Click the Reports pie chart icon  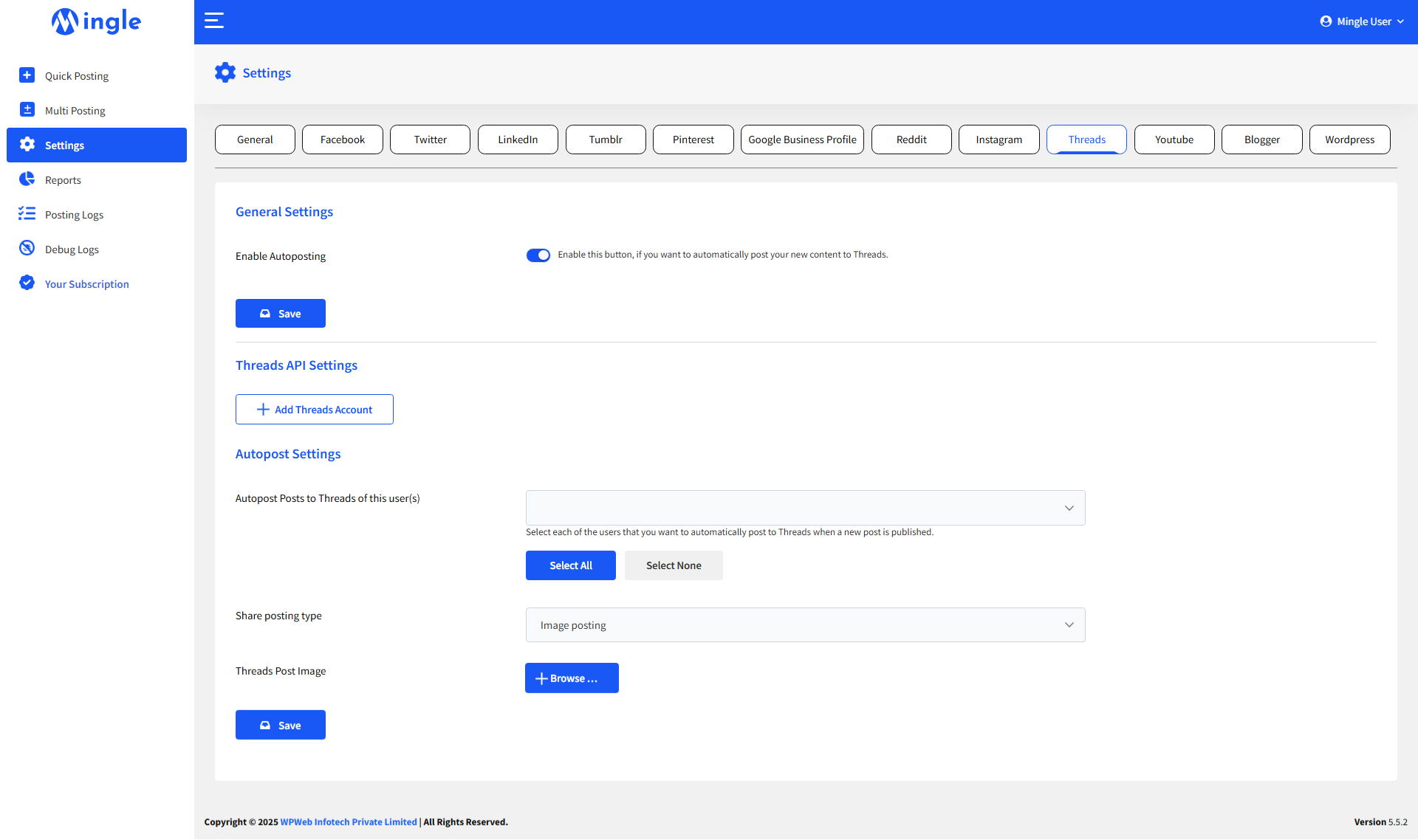(x=27, y=179)
